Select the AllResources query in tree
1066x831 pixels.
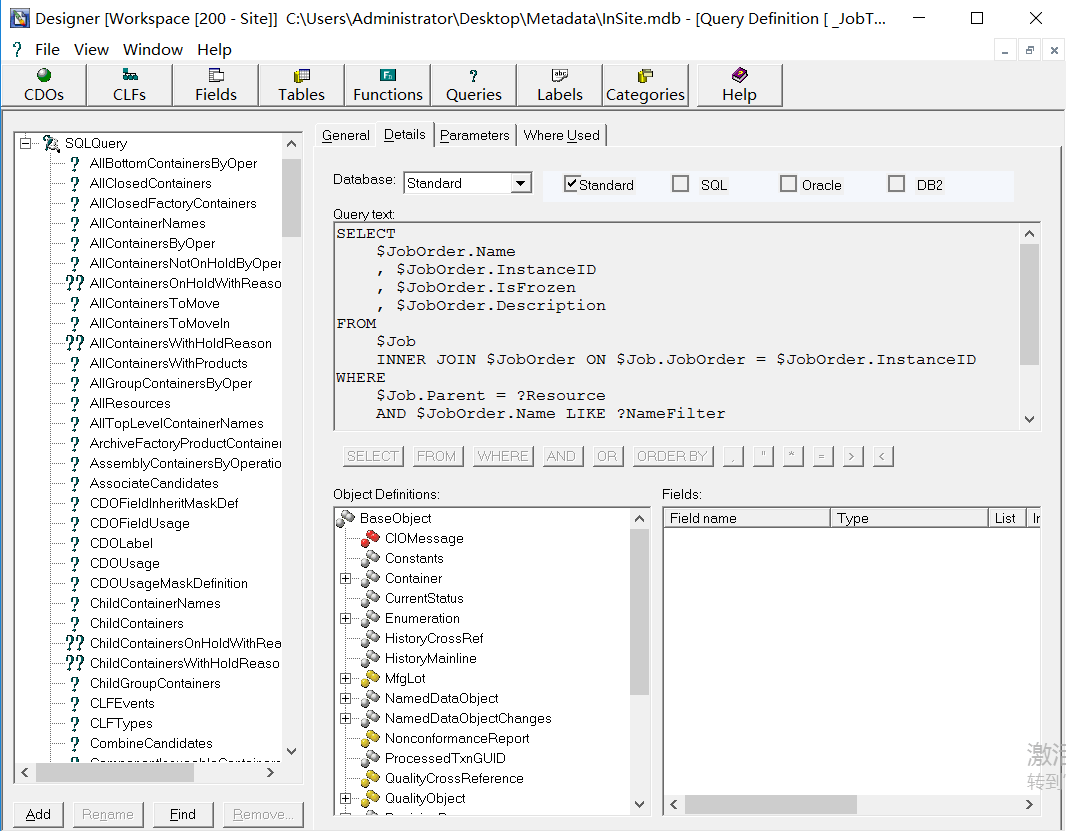(x=130, y=403)
